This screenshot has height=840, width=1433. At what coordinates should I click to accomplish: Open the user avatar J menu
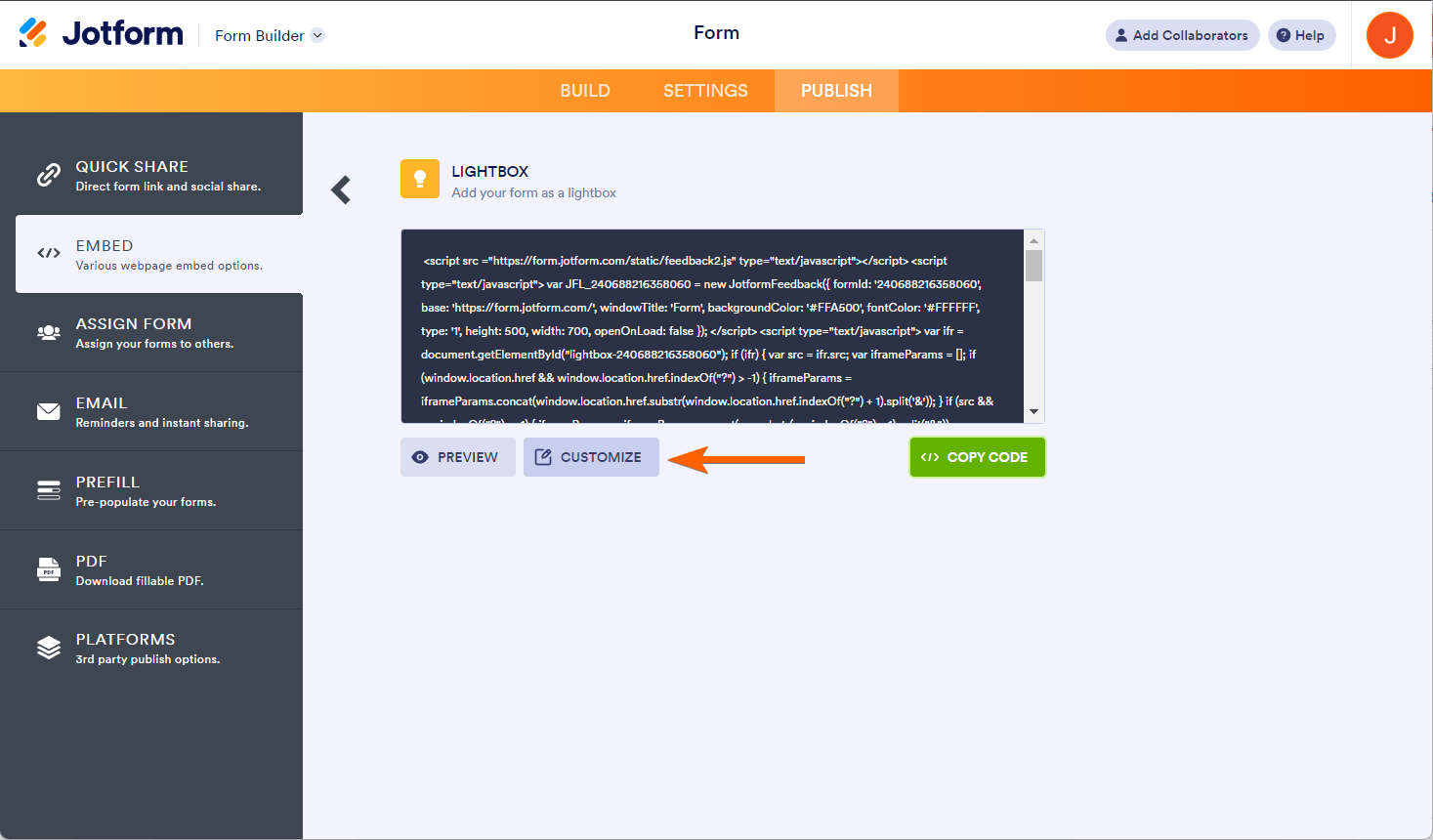click(1389, 35)
